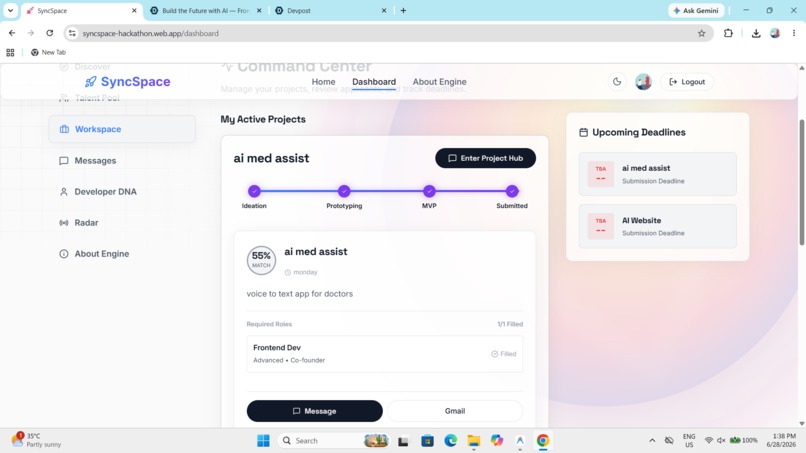
Task: Open ai med assist deadline card
Action: click(657, 174)
